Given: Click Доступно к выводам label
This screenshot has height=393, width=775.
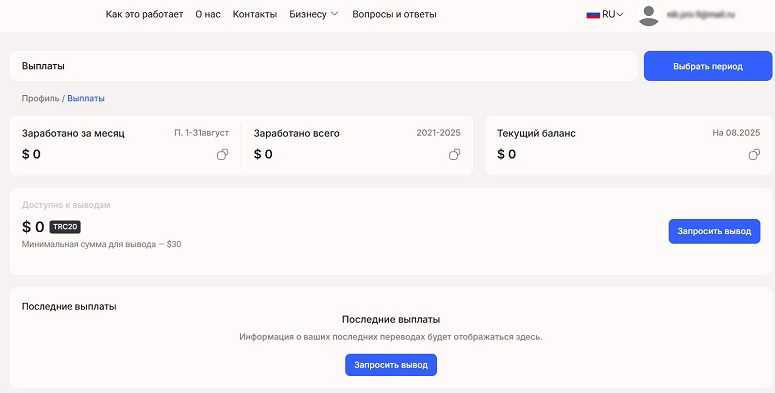Looking at the screenshot, I should (x=66, y=205).
